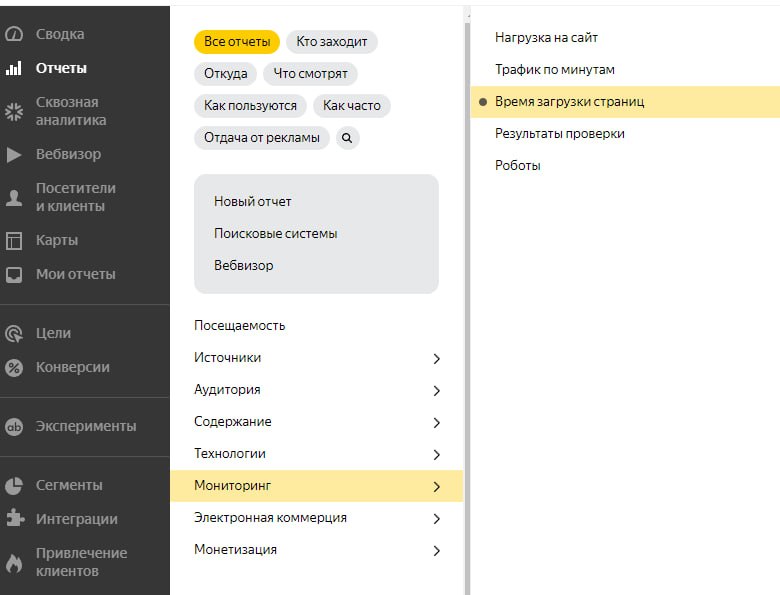Expand the Электронная коммерция chevron
This screenshot has width=780, height=595.
pos(436,519)
